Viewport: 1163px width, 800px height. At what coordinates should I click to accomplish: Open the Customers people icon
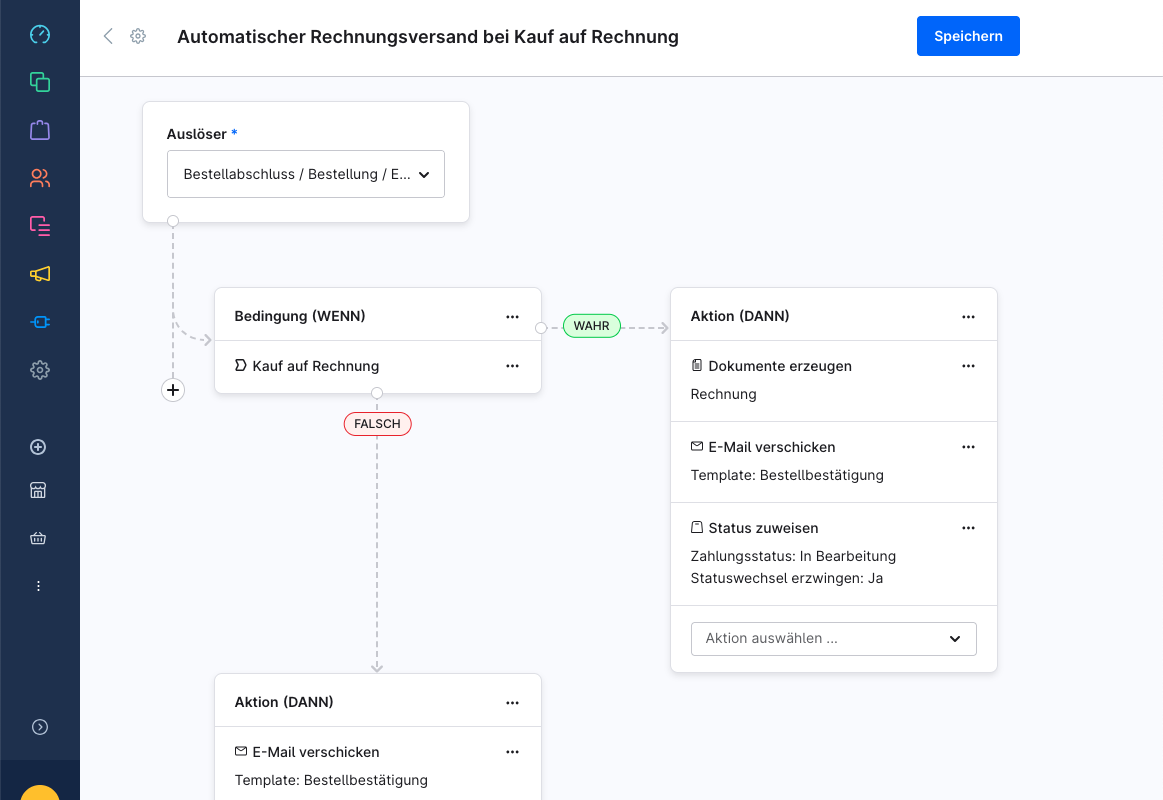39,178
